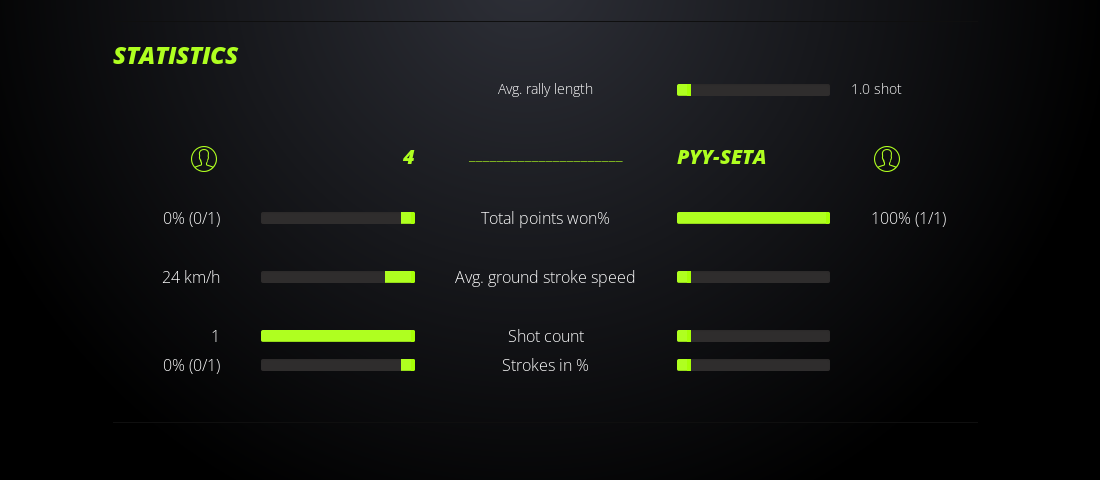Screen dimensions: 1100x480
Task: Click the "Shot count" label
Action: (x=545, y=336)
